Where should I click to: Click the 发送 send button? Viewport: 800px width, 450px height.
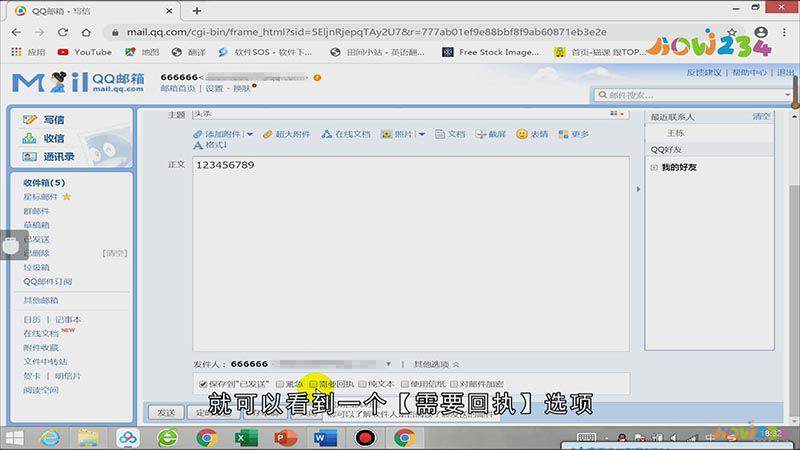[x=166, y=412]
